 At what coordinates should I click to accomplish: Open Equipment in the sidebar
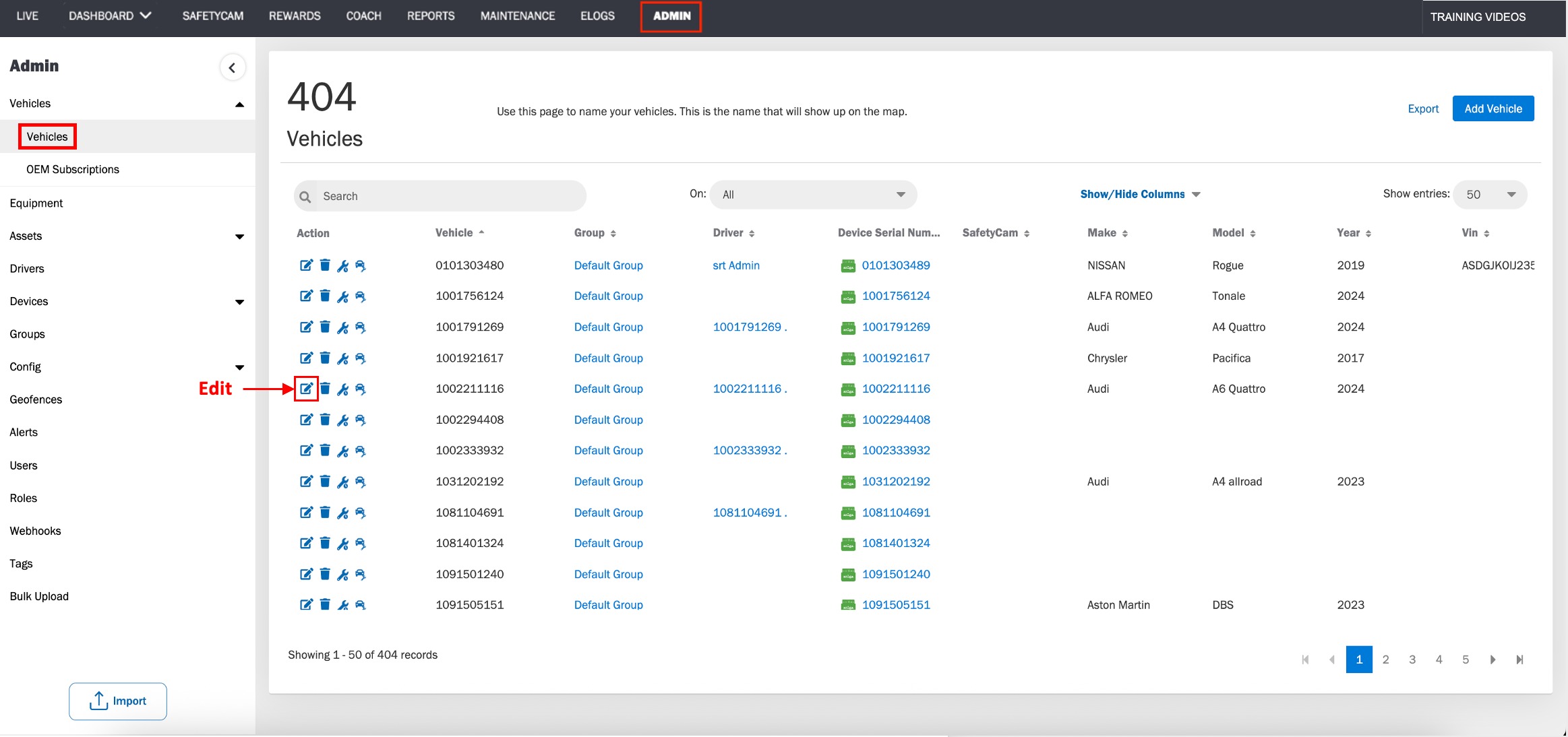point(36,203)
